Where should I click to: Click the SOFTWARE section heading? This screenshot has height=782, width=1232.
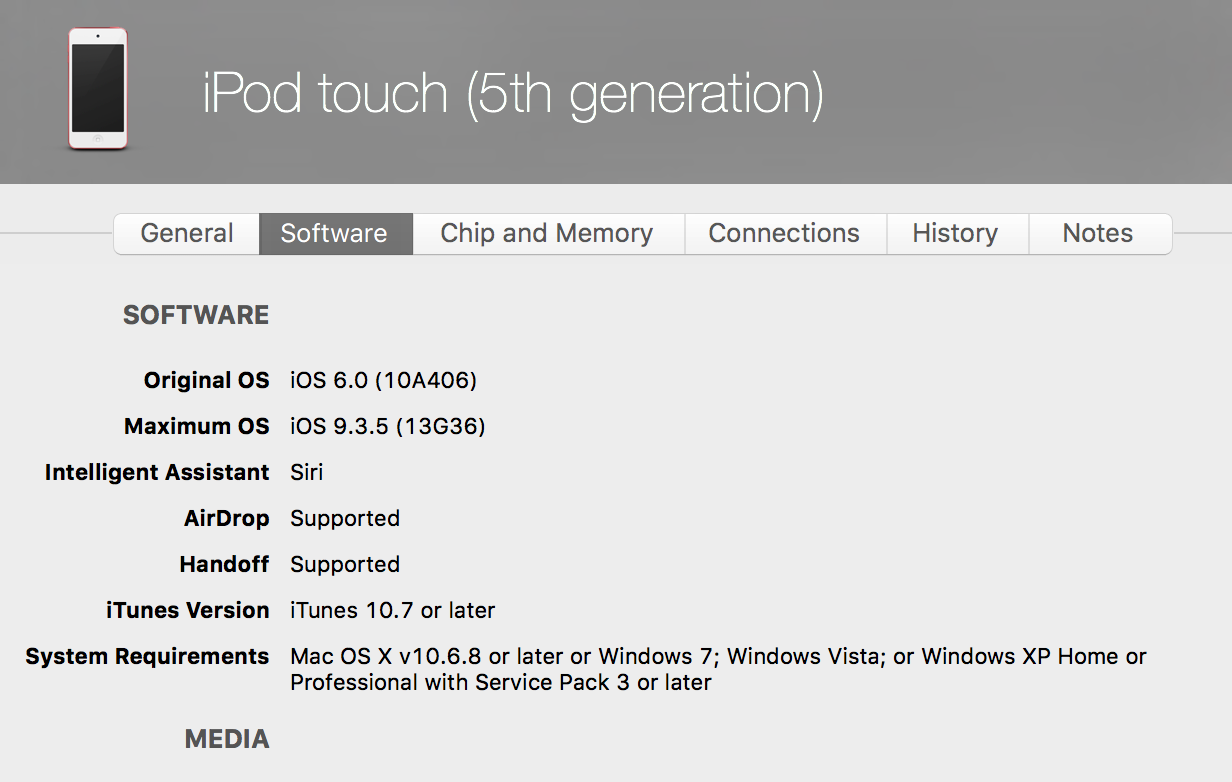(x=196, y=315)
